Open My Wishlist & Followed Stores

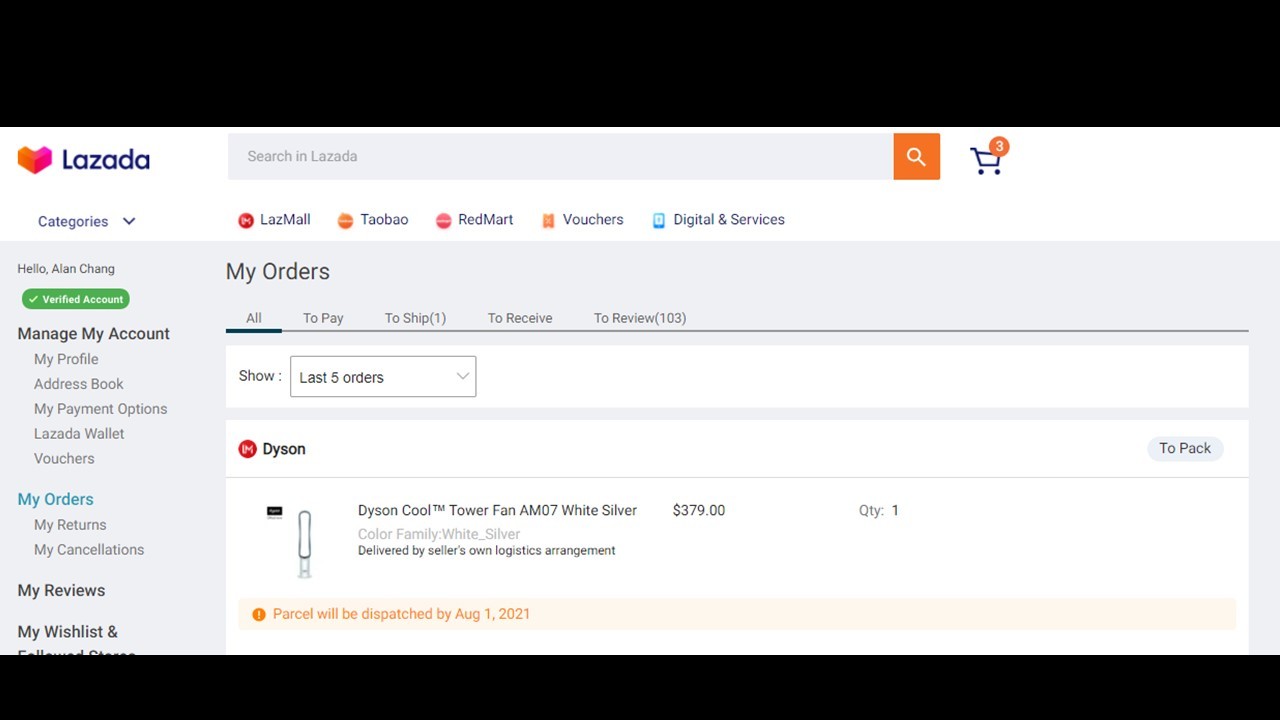(x=76, y=642)
